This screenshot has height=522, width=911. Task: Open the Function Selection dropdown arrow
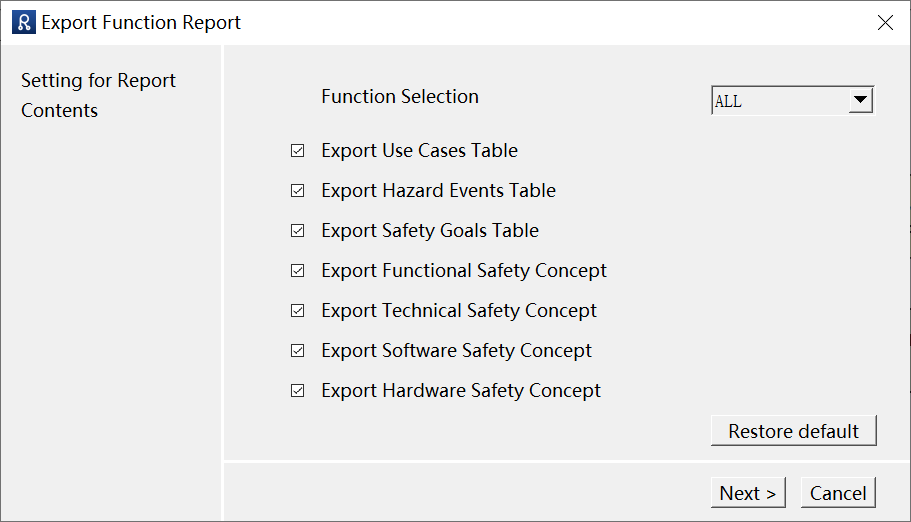(x=860, y=101)
